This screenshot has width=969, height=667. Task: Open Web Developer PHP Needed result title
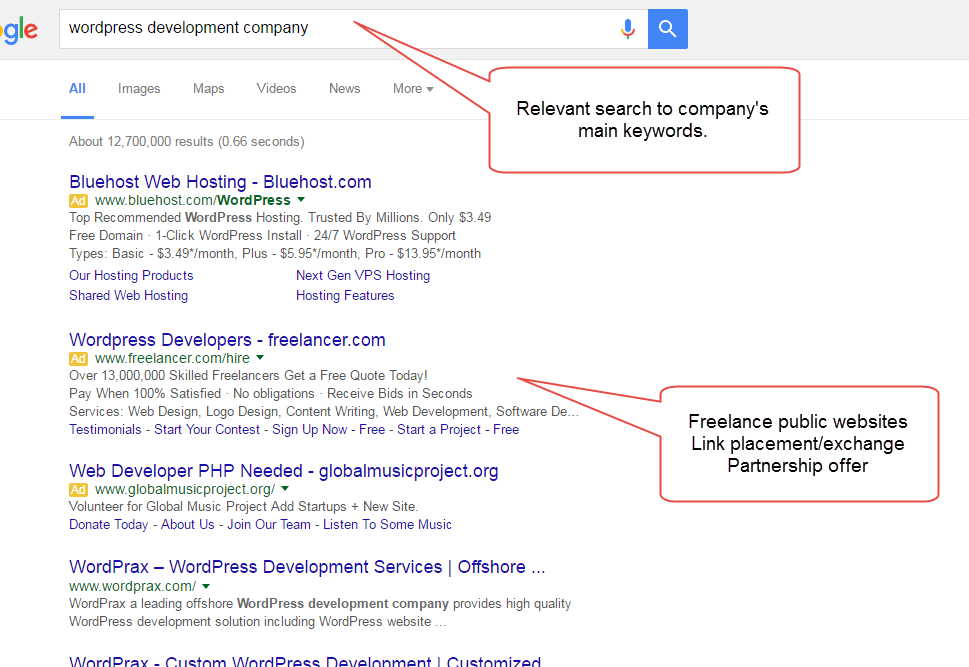click(284, 470)
